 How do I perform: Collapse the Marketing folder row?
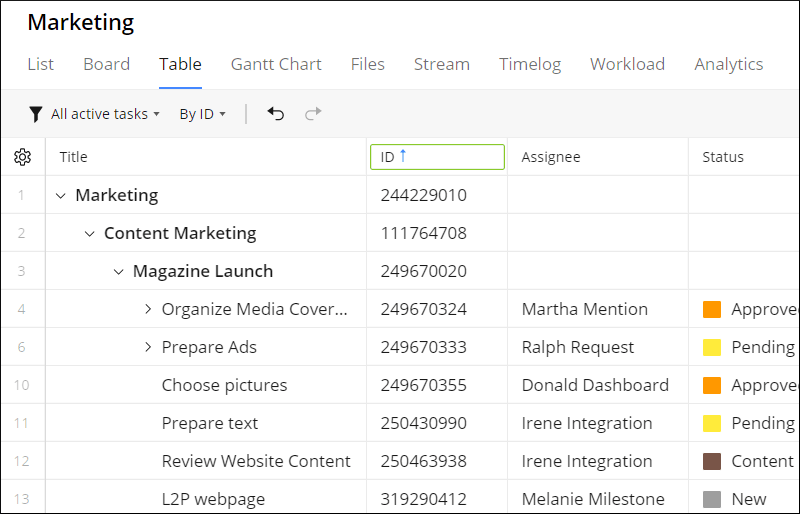(60, 195)
